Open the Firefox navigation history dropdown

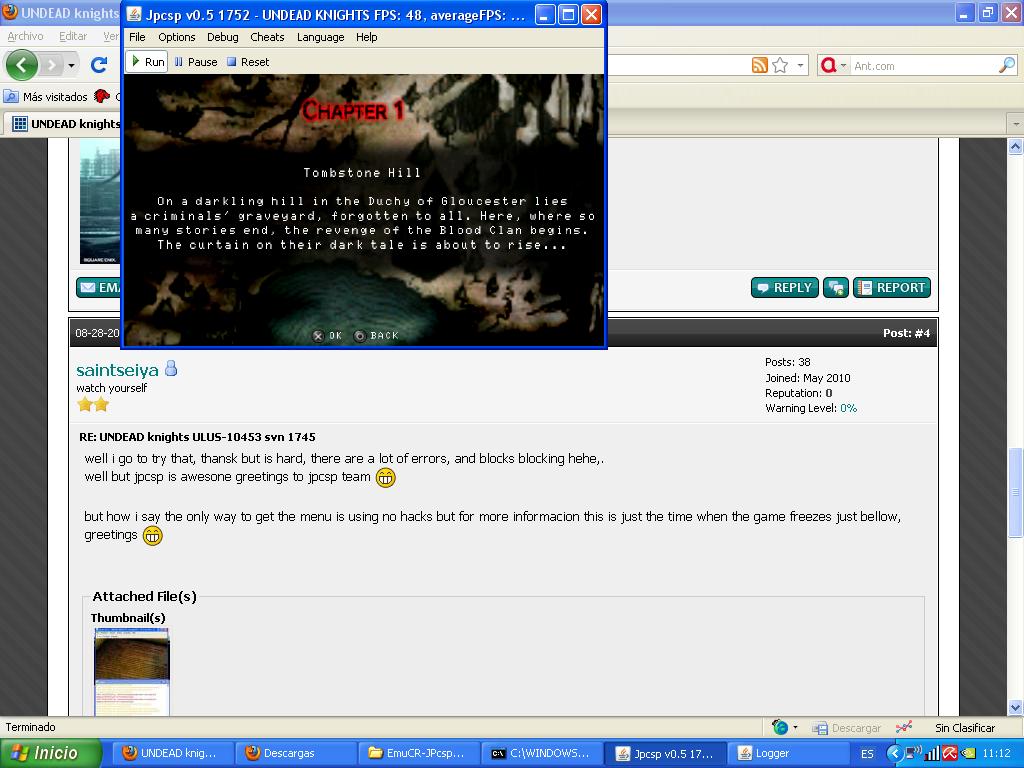click(x=71, y=66)
